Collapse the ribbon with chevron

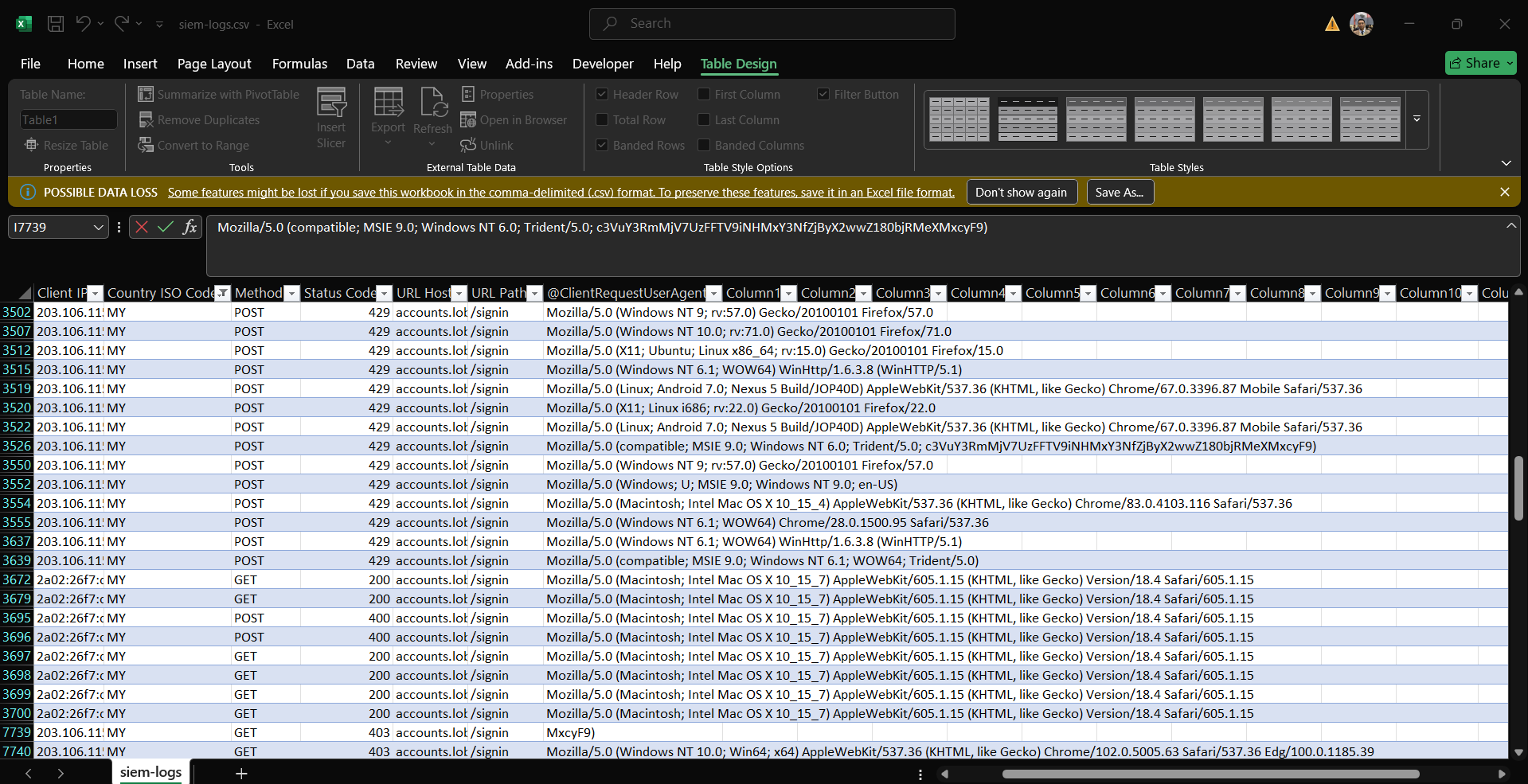pyautogui.click(x=1506, y=163)
